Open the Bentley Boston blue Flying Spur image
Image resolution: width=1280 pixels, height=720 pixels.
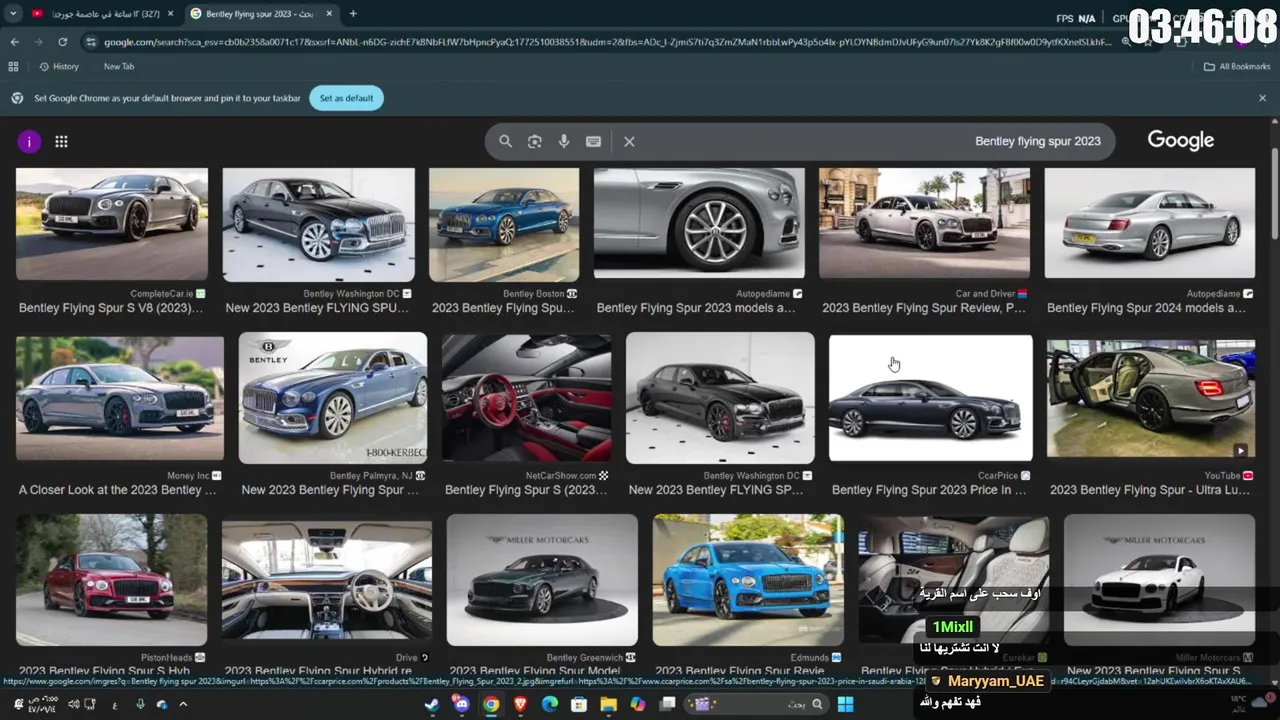[504, 224]
